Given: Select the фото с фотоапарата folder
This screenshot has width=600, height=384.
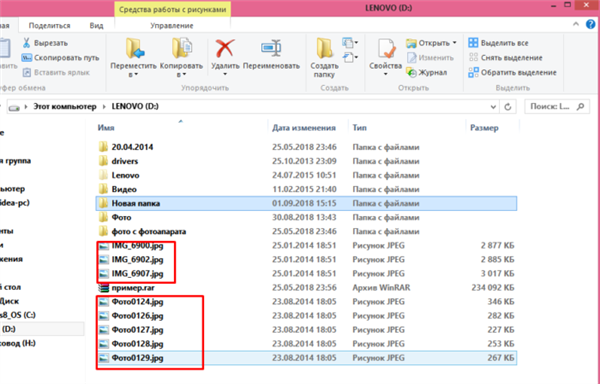Looking at the screenshot, I should pos(306,231).
